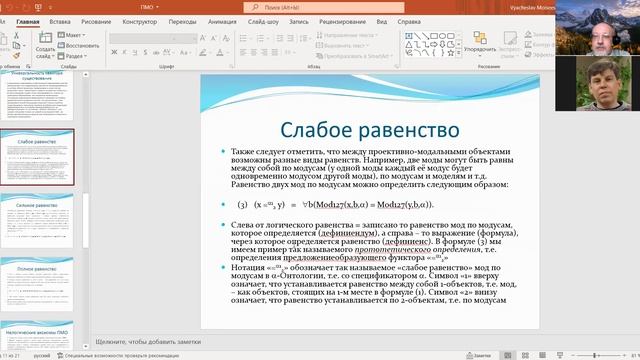Open the Переходы tab
The width and height of the screenshot is (640, 360).
tap(182, 22)
